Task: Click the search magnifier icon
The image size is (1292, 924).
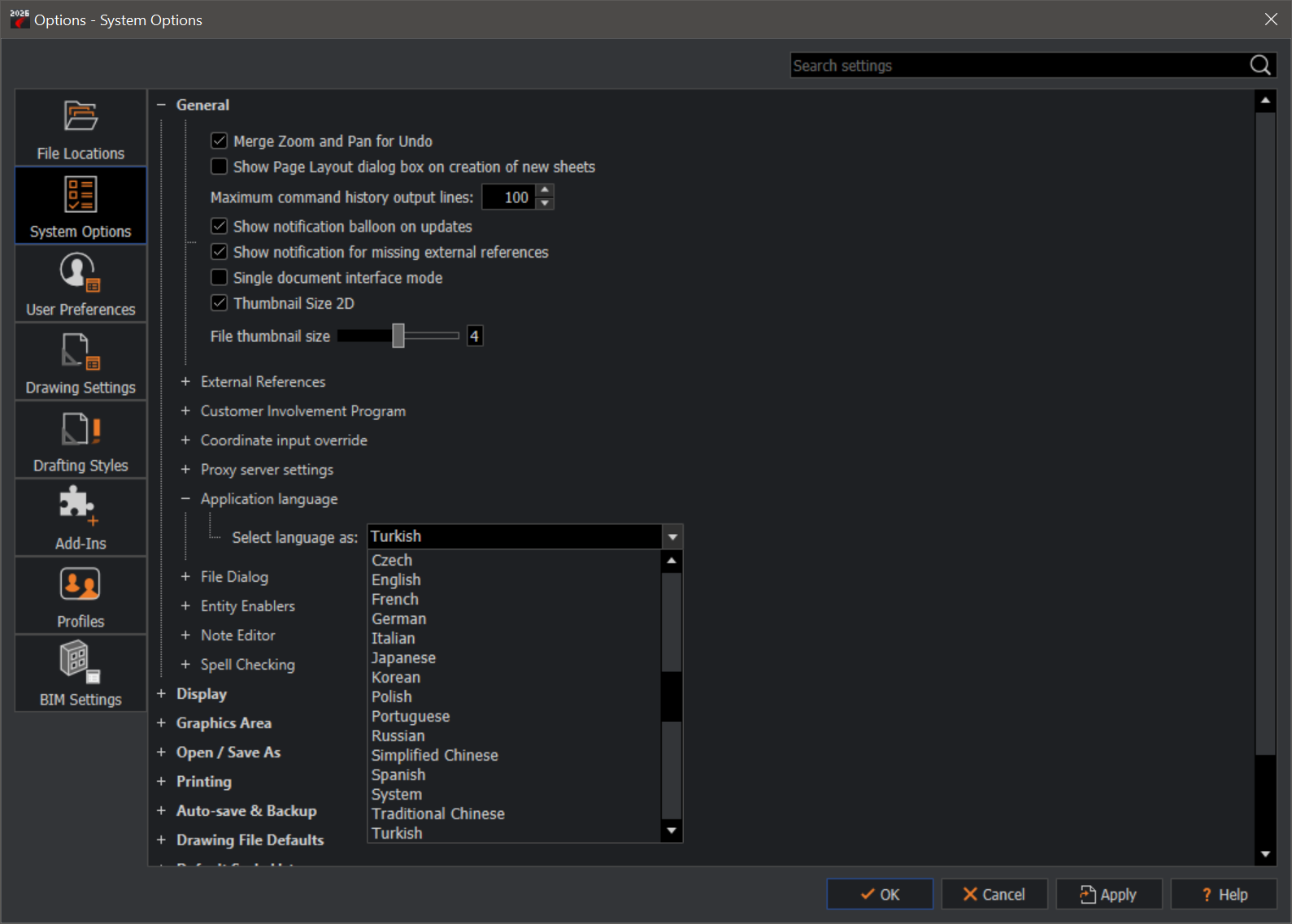Action: point(1259,65)
